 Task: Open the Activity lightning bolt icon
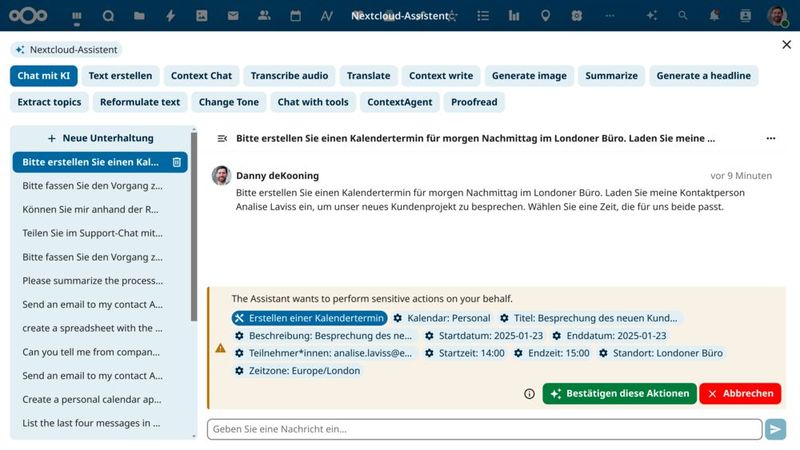170,16
